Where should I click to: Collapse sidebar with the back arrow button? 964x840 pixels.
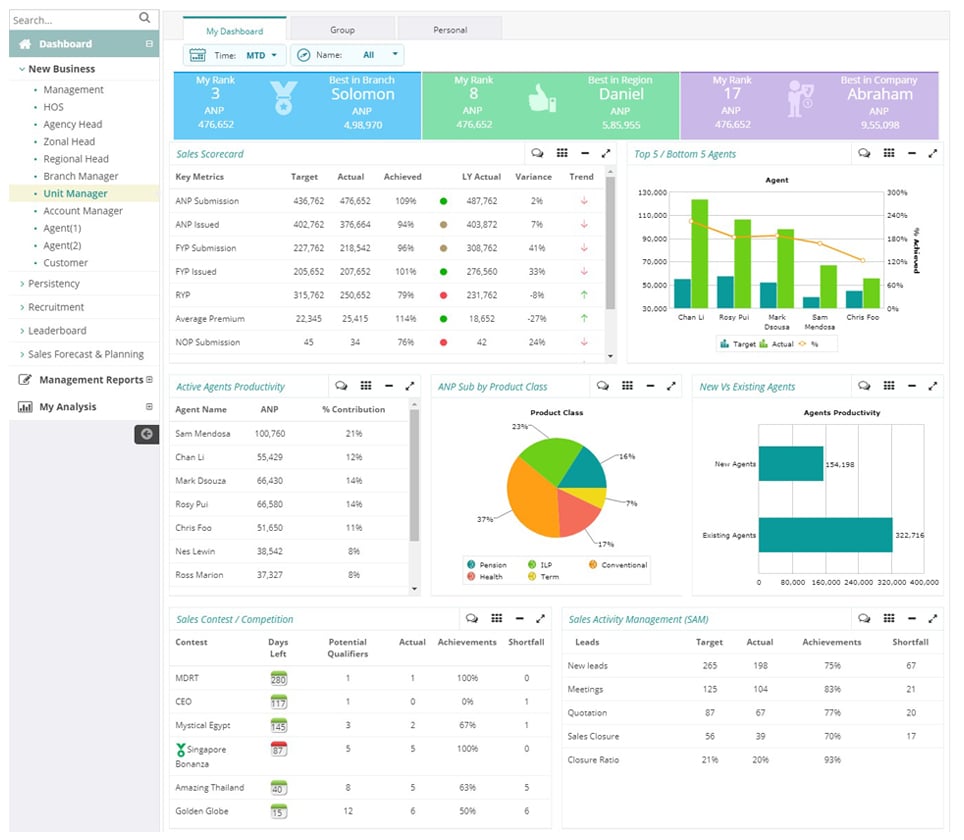pyautogui.click(x=146, y=434)
